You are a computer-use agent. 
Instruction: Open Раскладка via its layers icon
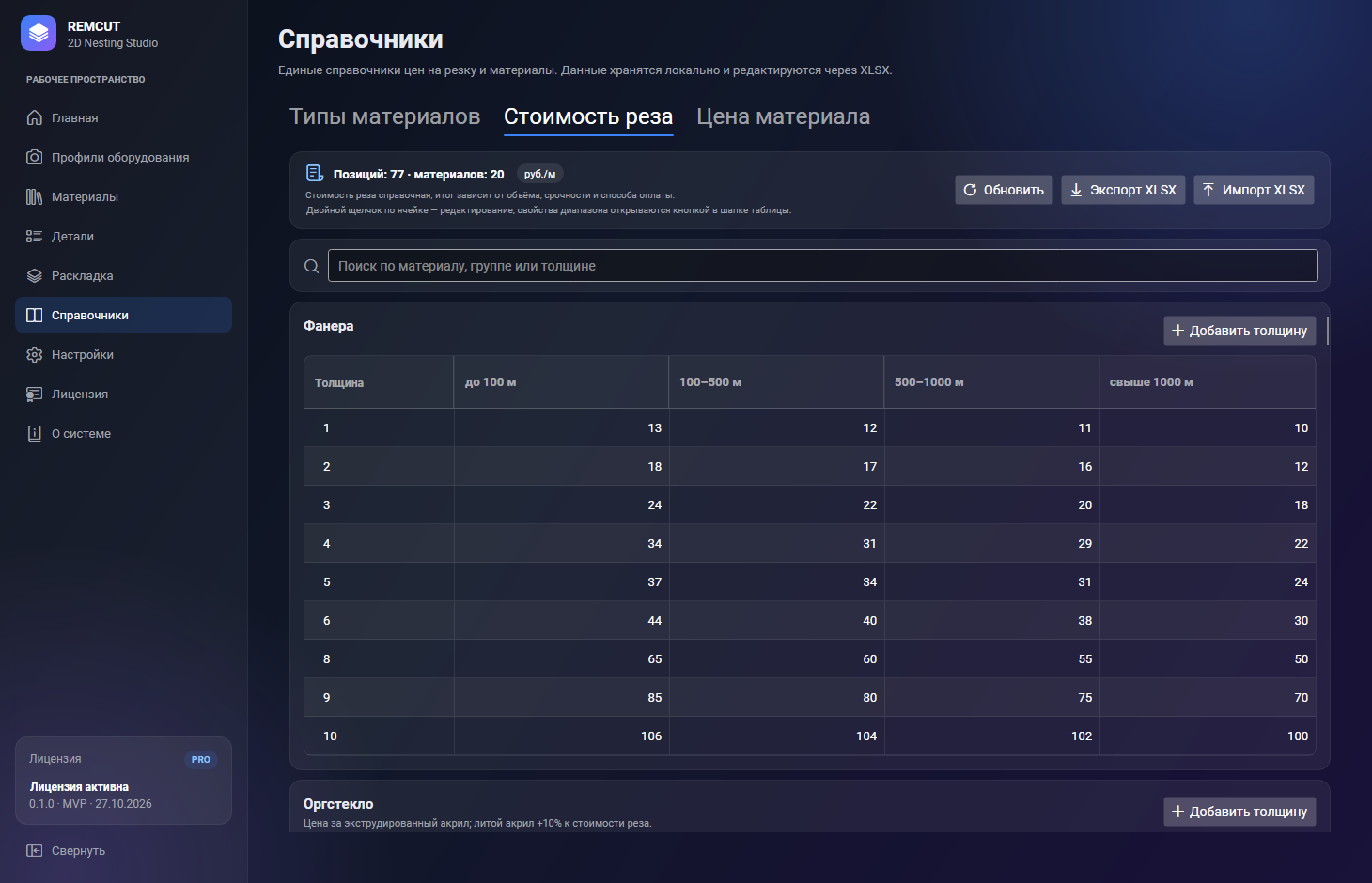[35, 275]
